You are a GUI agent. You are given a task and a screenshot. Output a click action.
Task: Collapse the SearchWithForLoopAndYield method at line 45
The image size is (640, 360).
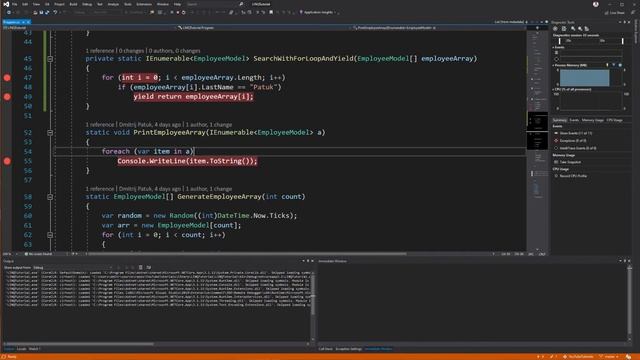[50, 59]
